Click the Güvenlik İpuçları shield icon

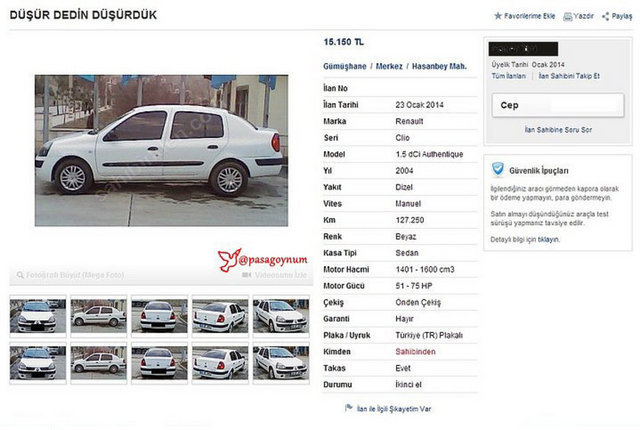point(498,169)
